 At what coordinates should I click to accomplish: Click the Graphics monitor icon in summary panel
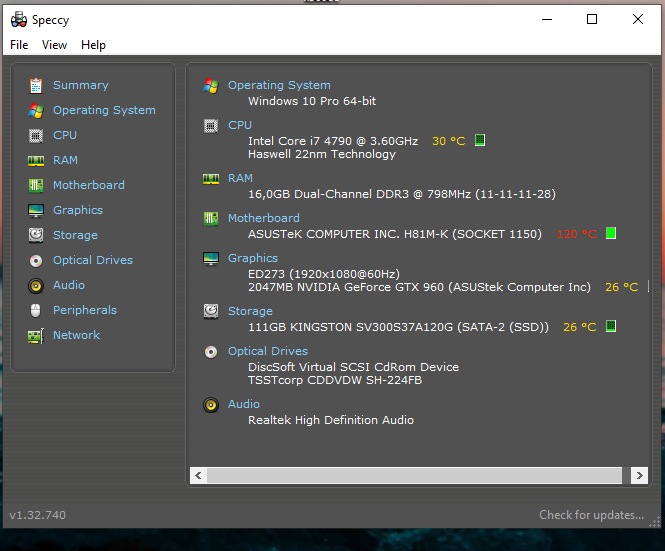[x=211, y=258]
